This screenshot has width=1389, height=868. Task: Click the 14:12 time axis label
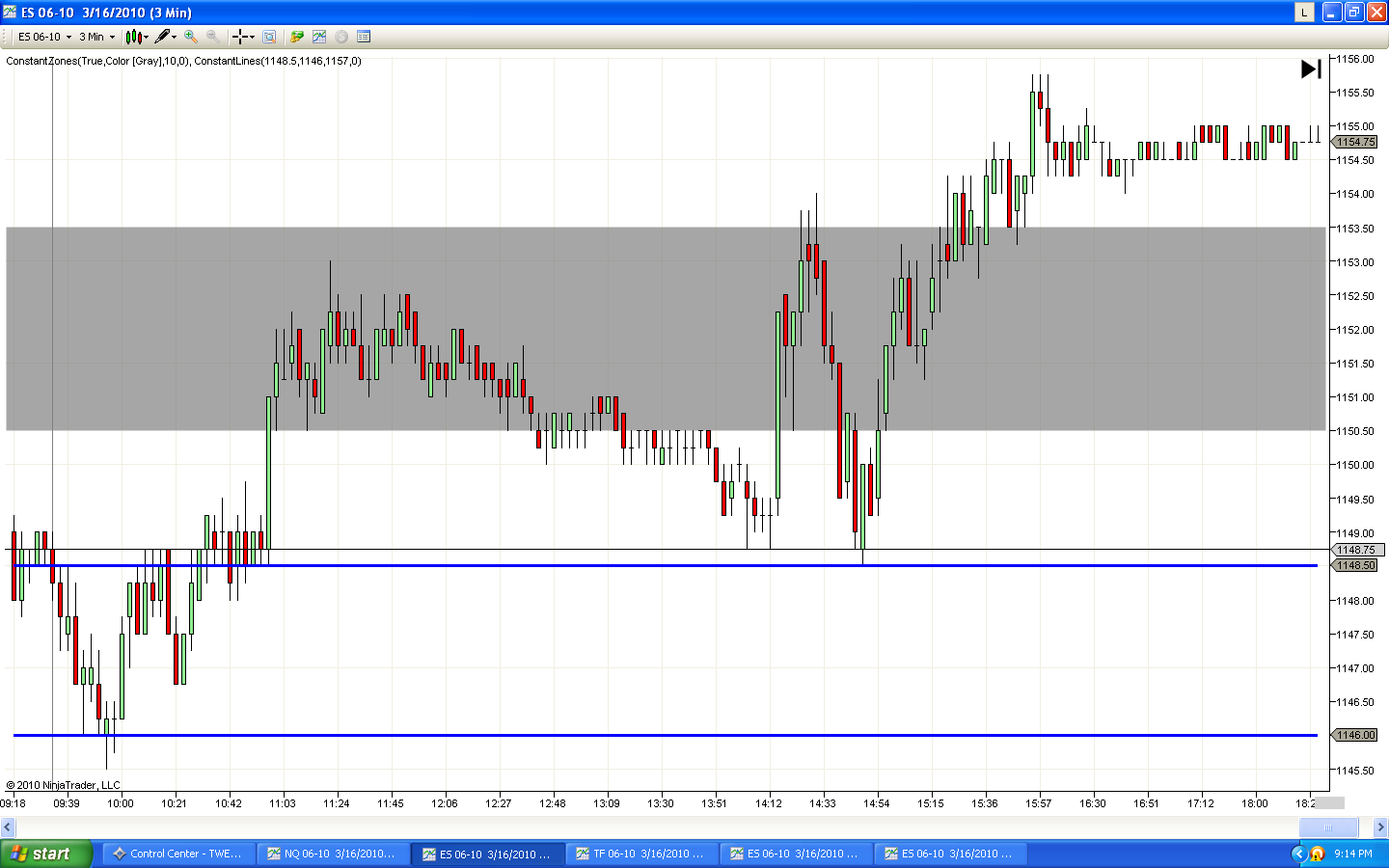tap(769, 803)
